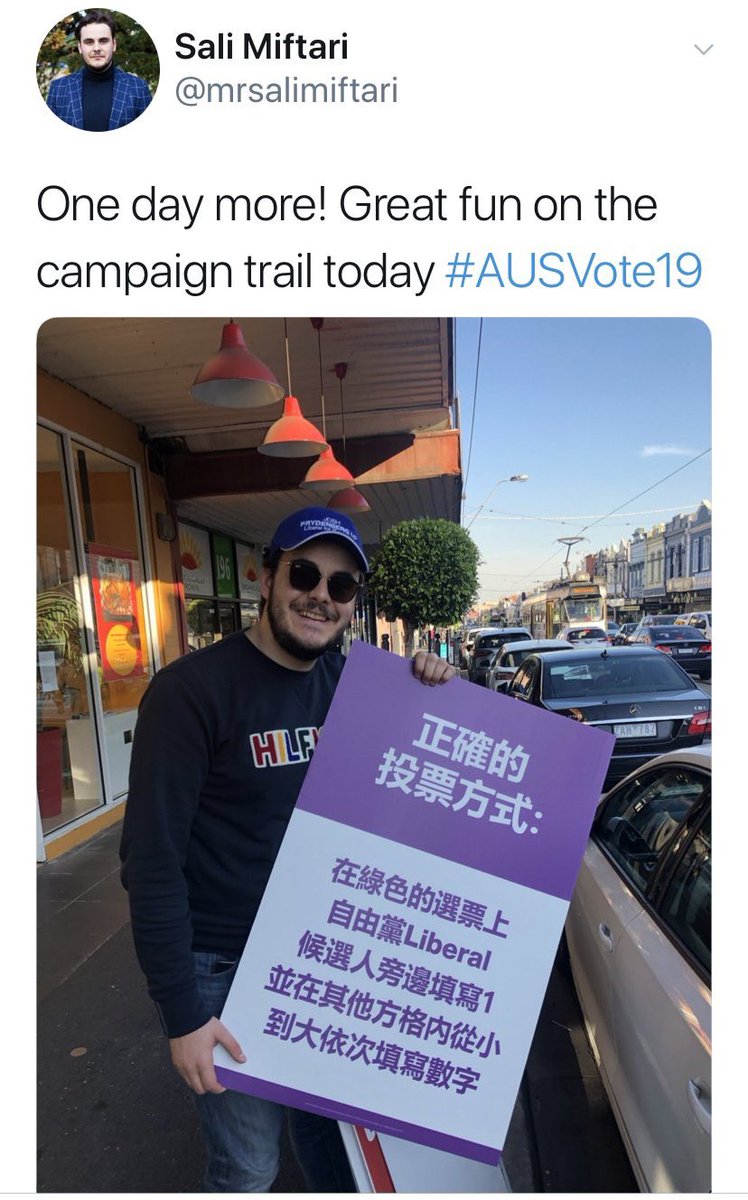Tap the man's sunglasses in the photo

(x=322, y=578)
